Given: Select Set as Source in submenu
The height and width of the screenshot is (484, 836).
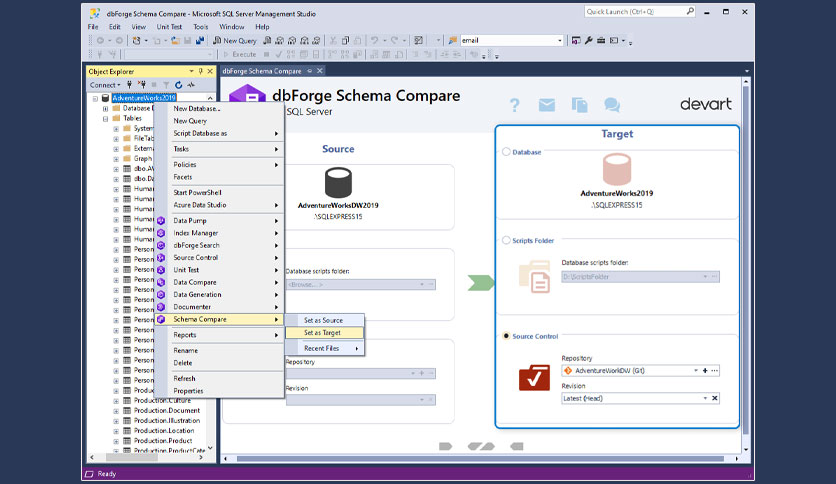Looking at the screenshot, I should click(324, 320).
